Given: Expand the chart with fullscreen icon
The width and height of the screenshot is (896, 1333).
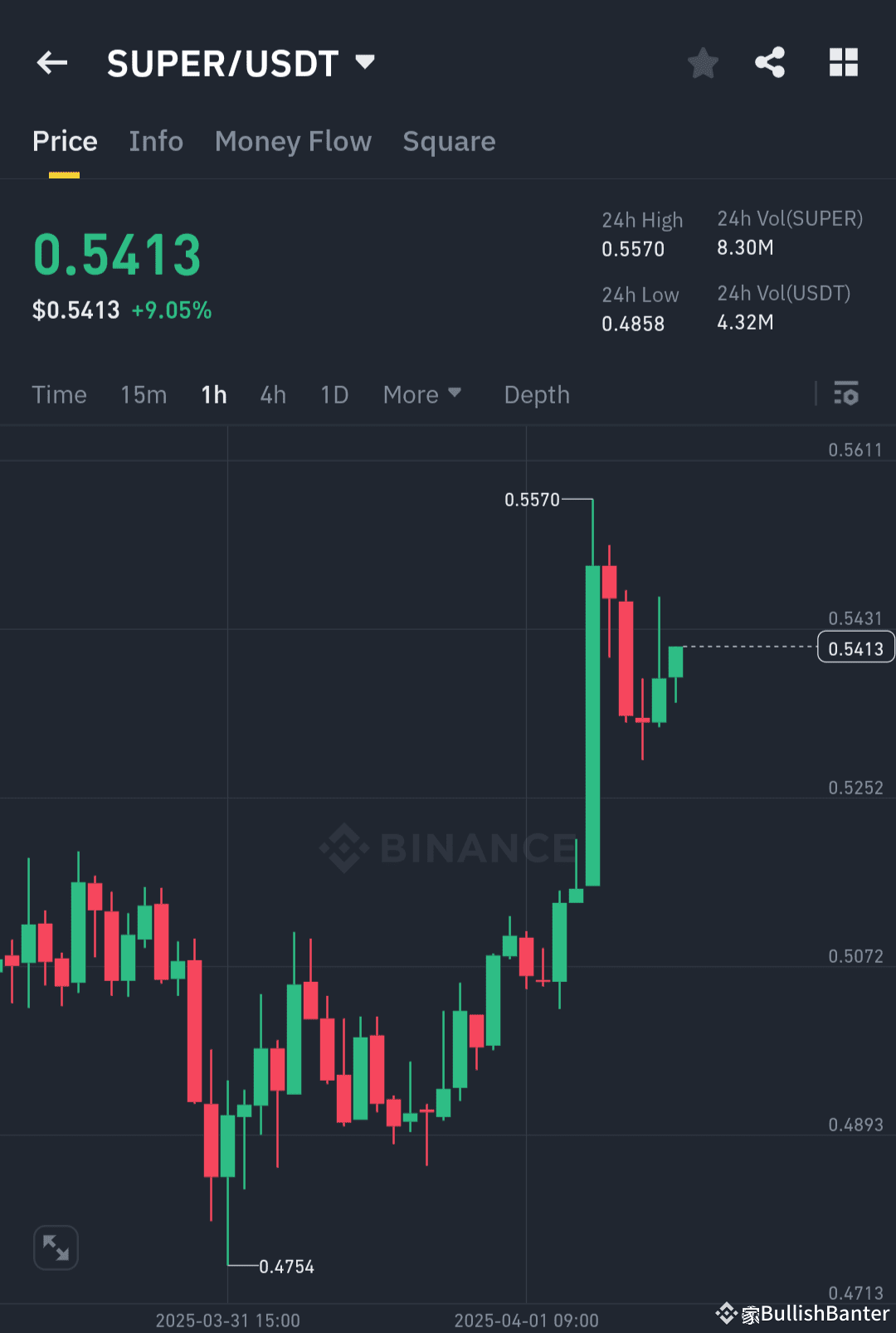Looking at the screenshot, I should click(x=56, y=1247).
